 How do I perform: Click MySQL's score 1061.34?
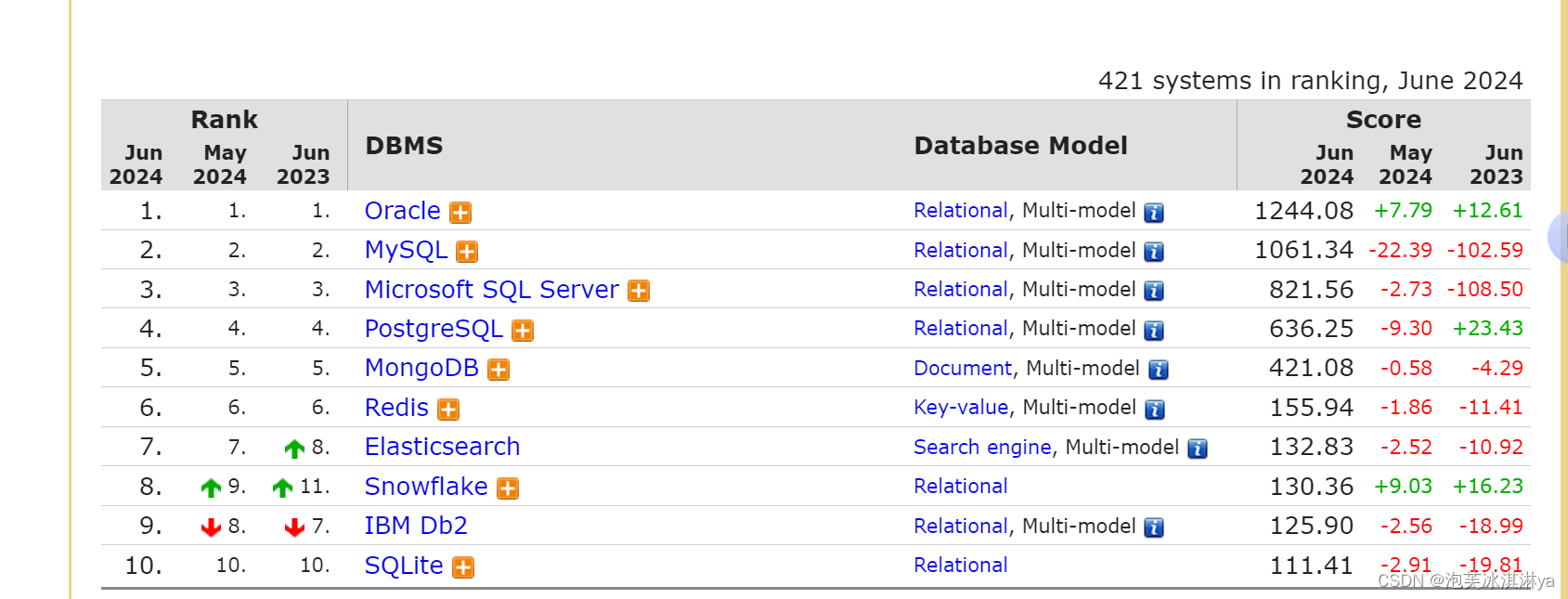(1303, 250)
